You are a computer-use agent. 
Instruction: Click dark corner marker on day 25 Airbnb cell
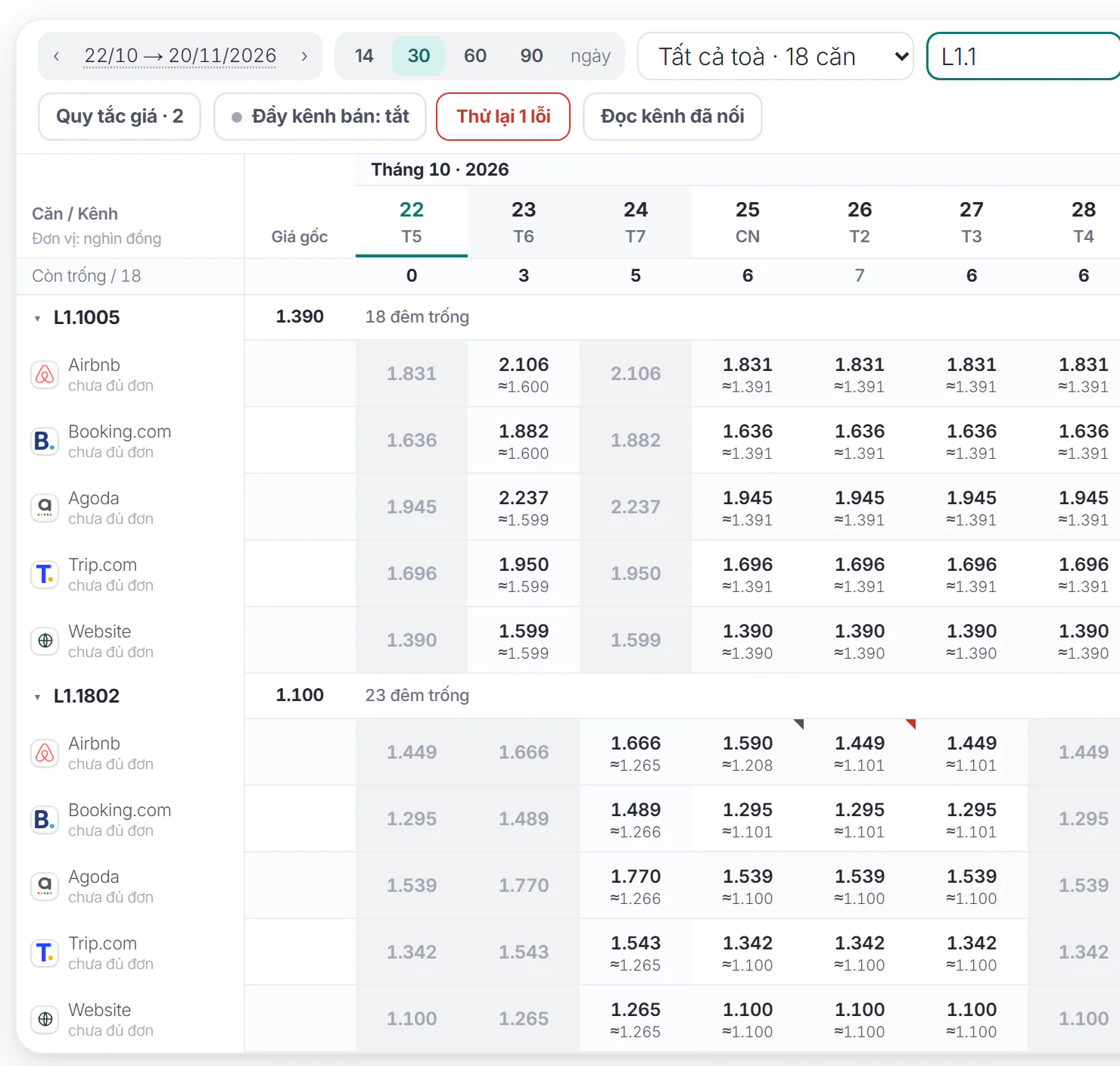(798, 724)
